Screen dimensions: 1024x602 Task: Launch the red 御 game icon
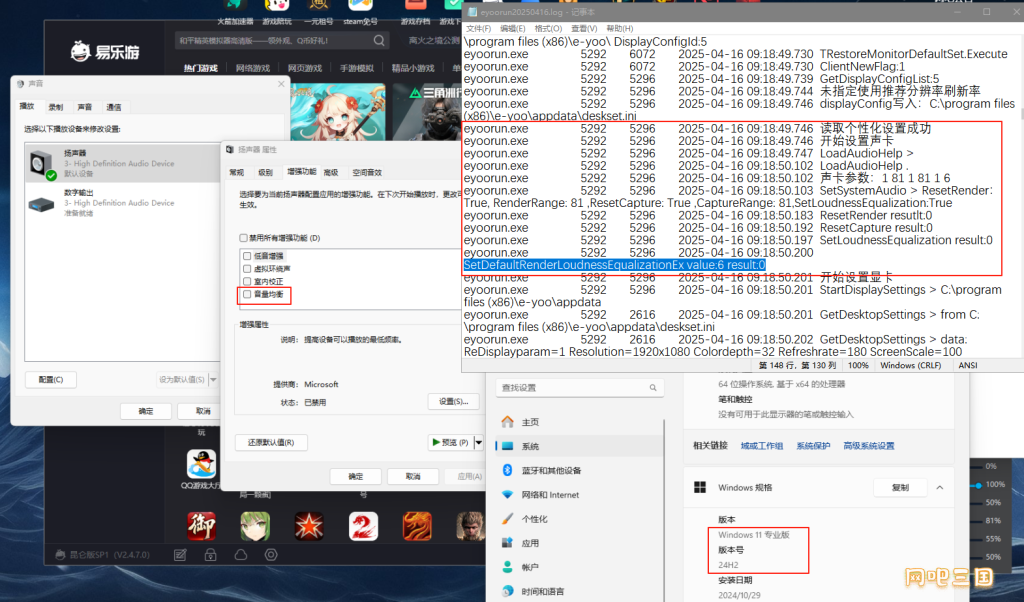(x=201, y=526)
